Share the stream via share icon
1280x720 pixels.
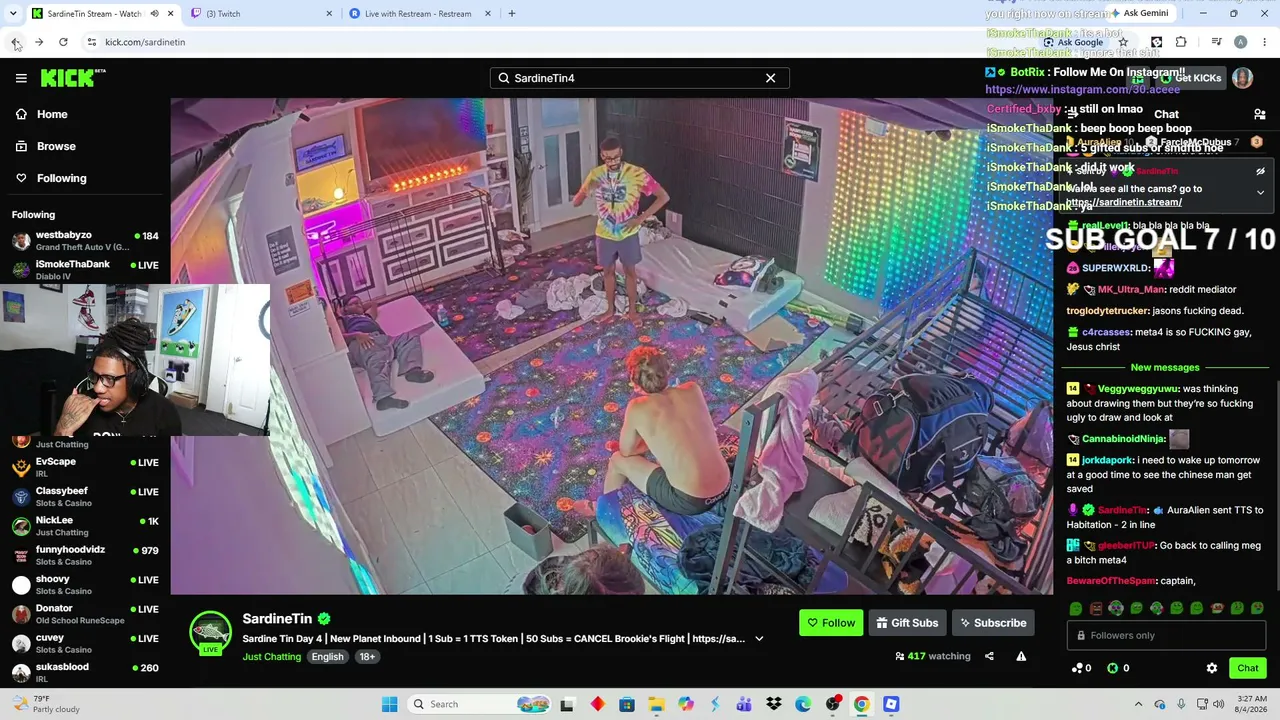[x=989, y=656]
